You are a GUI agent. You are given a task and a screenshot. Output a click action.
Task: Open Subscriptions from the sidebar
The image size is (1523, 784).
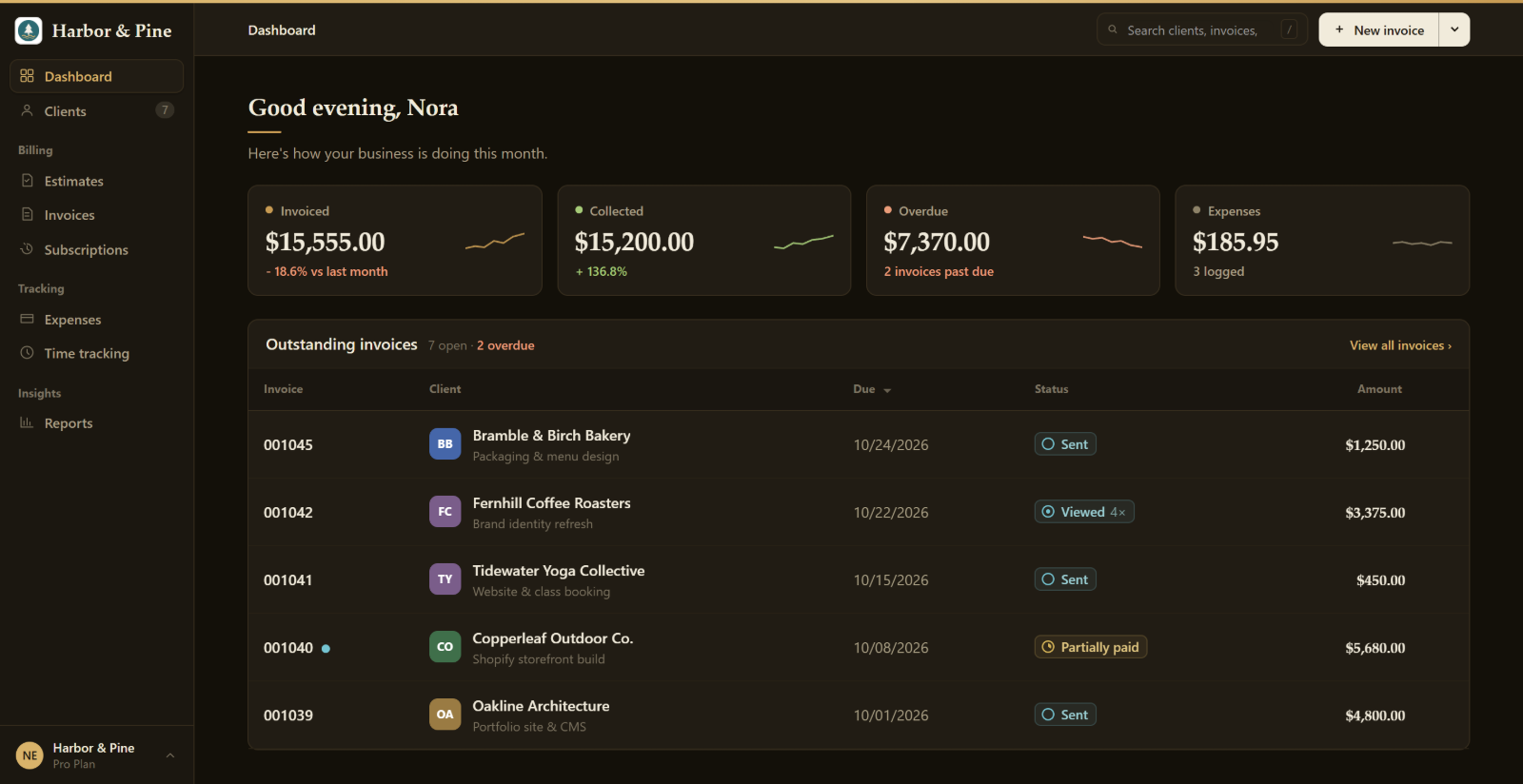click(96, 249)
